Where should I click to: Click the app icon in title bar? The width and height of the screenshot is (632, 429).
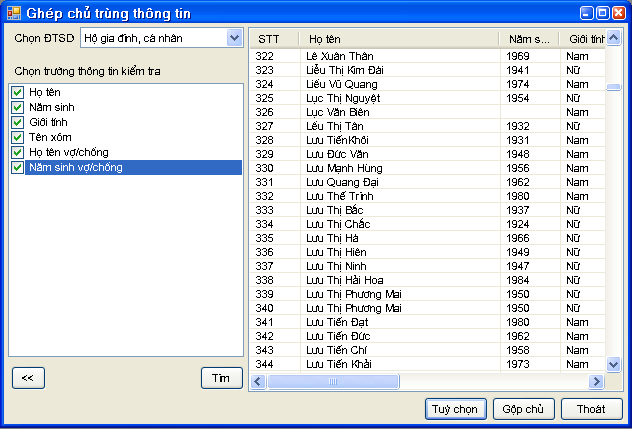pos(13,13)
